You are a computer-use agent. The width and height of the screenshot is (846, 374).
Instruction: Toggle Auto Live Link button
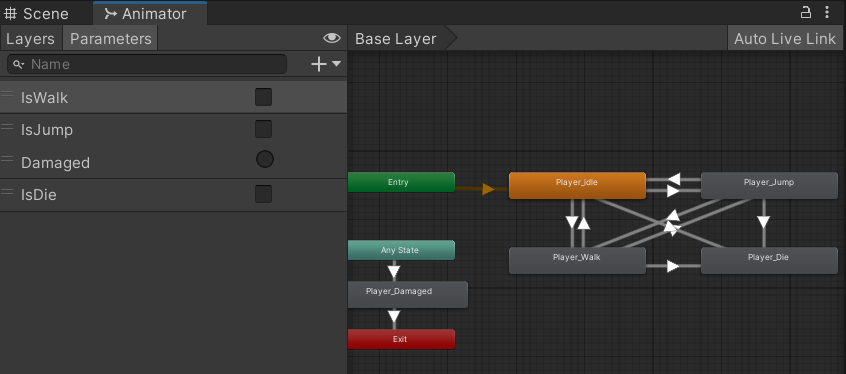pyautogui.click(x=784, y=39)
